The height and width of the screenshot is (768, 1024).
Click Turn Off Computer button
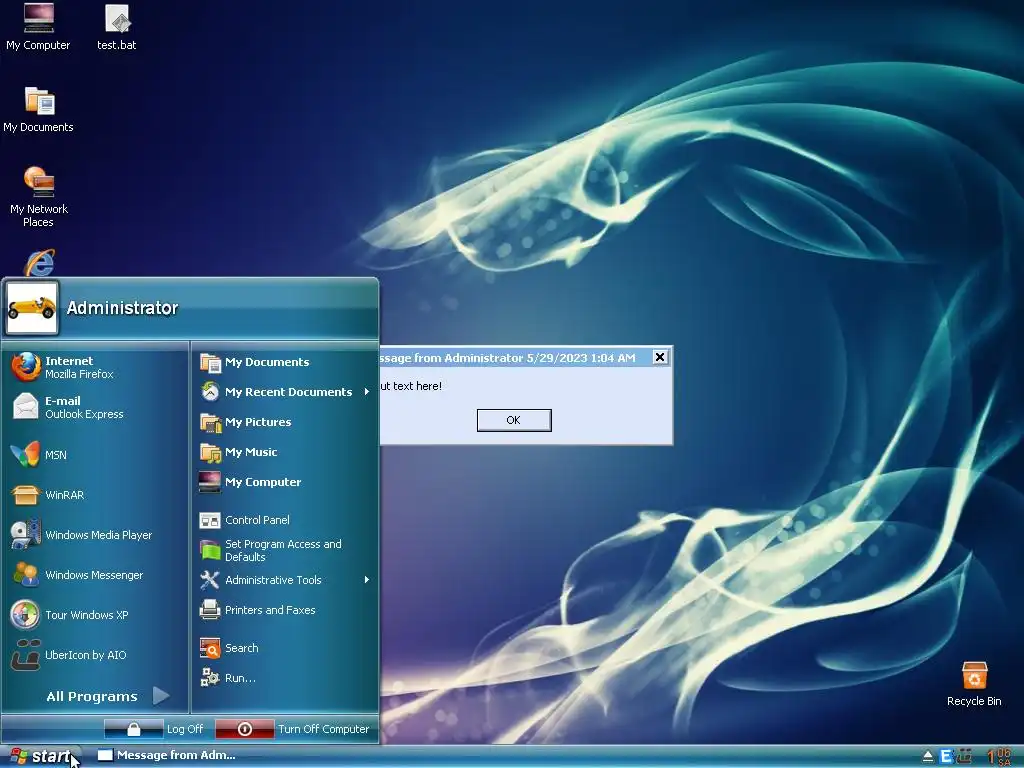click(293, 729)
